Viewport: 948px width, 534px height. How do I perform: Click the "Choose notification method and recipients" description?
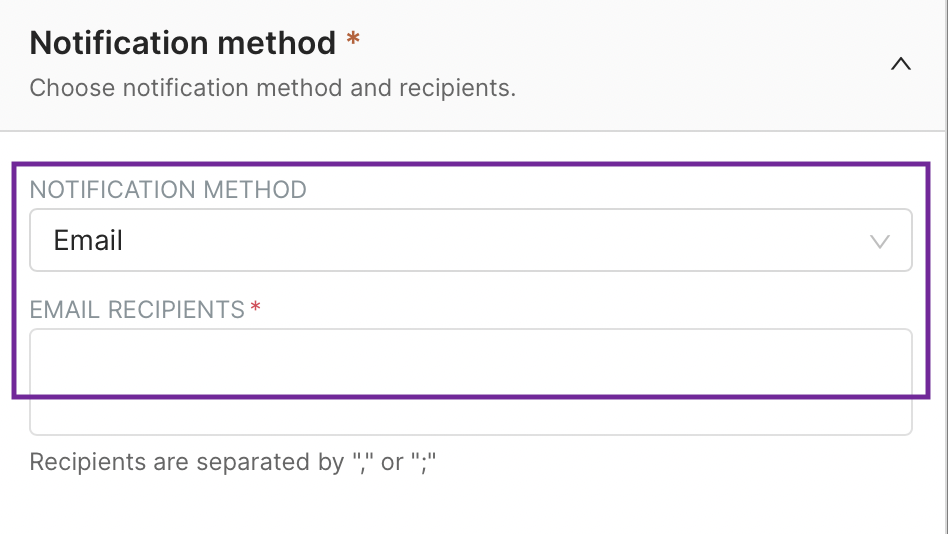[272, 88]
